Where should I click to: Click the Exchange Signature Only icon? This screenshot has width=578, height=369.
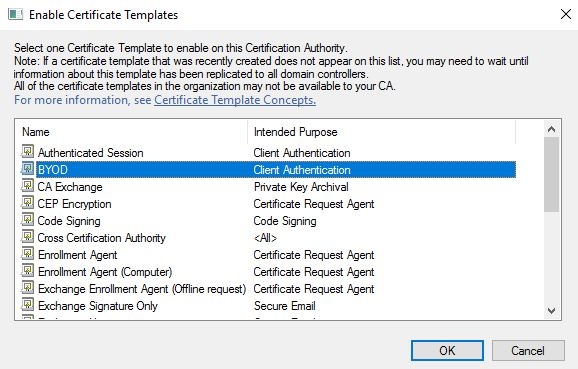[x=28, y=304]
